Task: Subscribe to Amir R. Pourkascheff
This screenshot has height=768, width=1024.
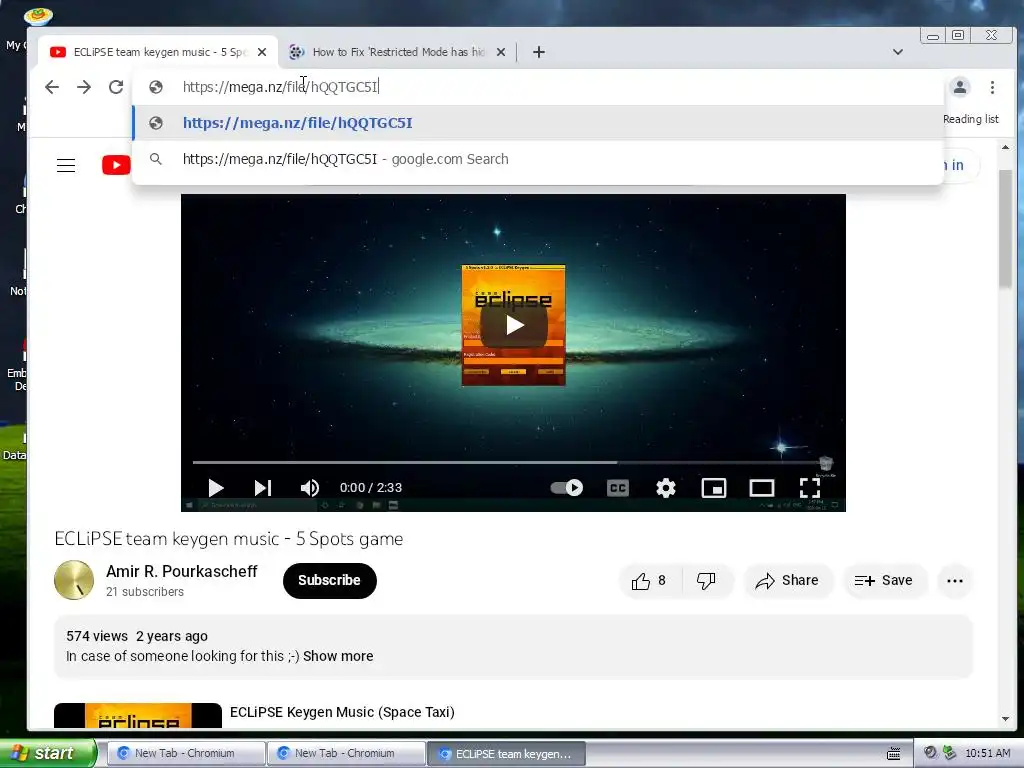Action: pyautogui.click(x=330, y=581)
